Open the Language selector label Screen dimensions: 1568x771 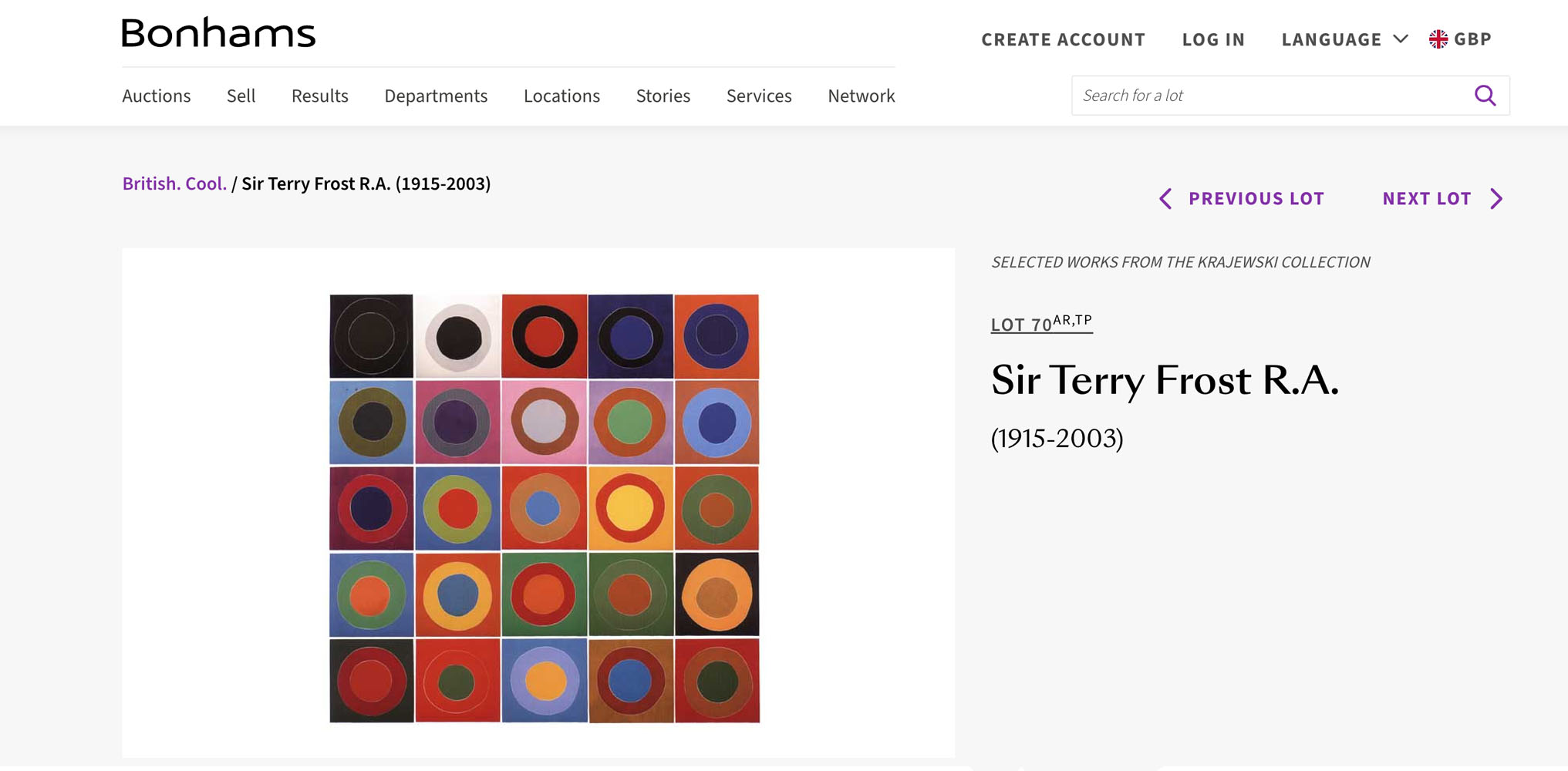[x=1331, y=39]
